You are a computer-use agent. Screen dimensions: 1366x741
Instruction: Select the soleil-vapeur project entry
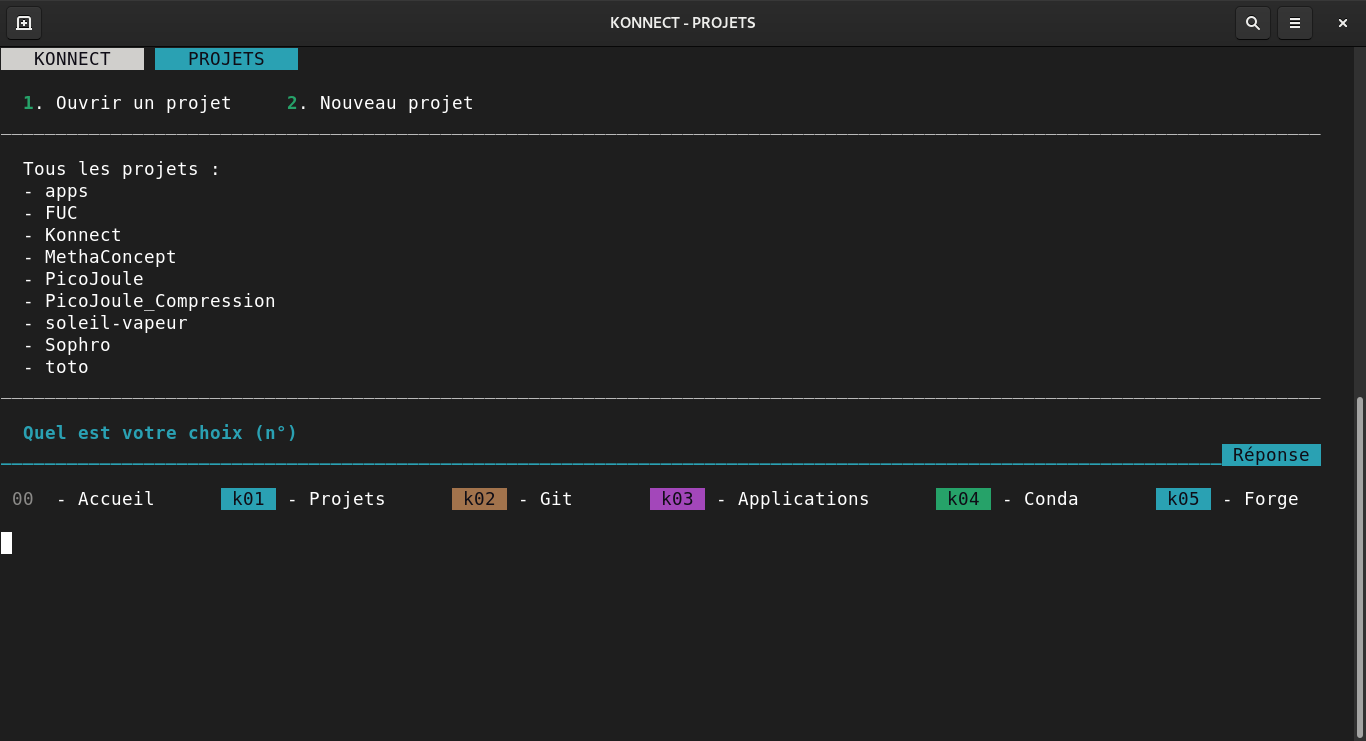pyautogui.click(x=116, y=323)
